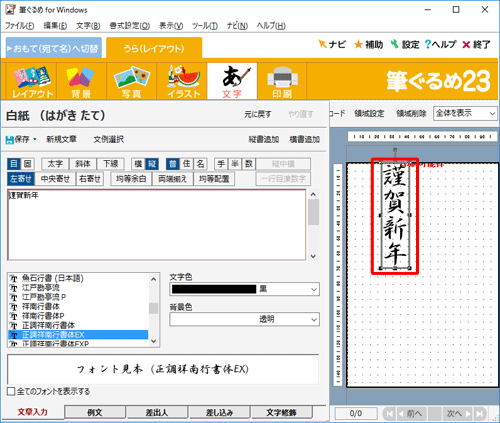500x423 pixels.
Task: Click 縦書追加 add vertical text
Action: click(264, 139)
